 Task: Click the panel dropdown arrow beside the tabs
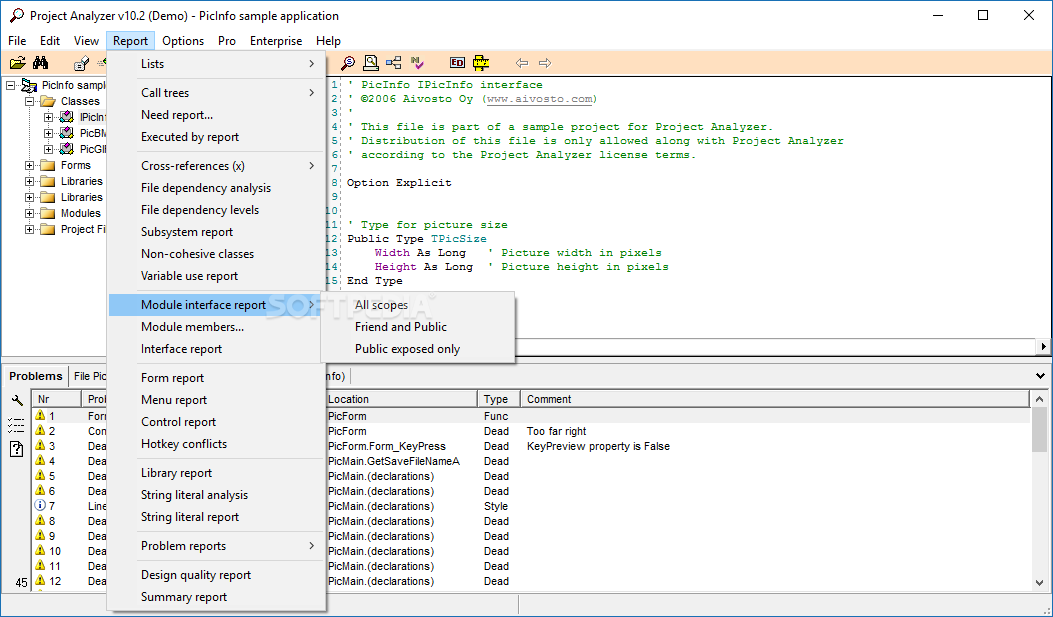coord(1040,376)
